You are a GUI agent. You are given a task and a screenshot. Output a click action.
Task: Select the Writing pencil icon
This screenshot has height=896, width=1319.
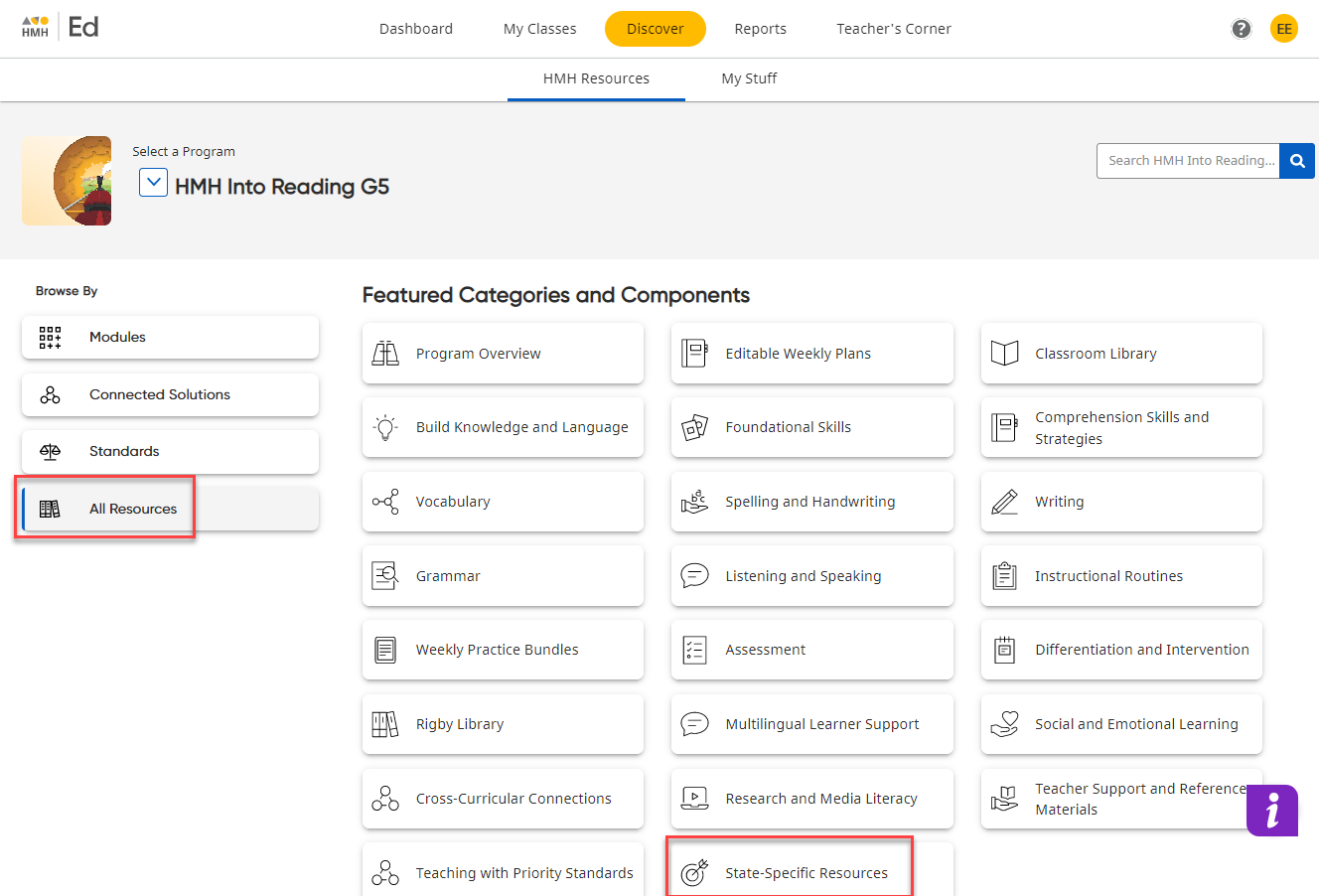(1004, 501)
